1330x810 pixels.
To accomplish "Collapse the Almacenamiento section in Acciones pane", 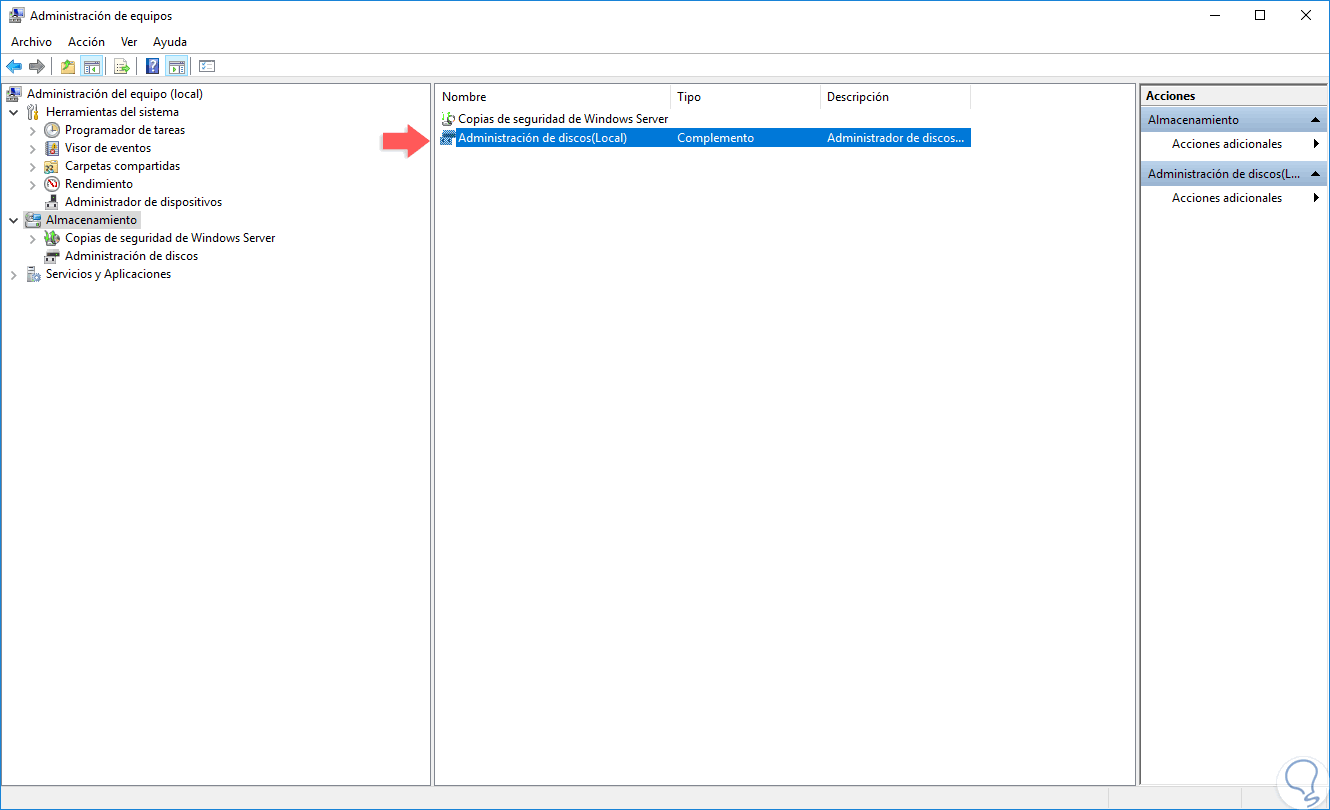I will pos(1317,120).
